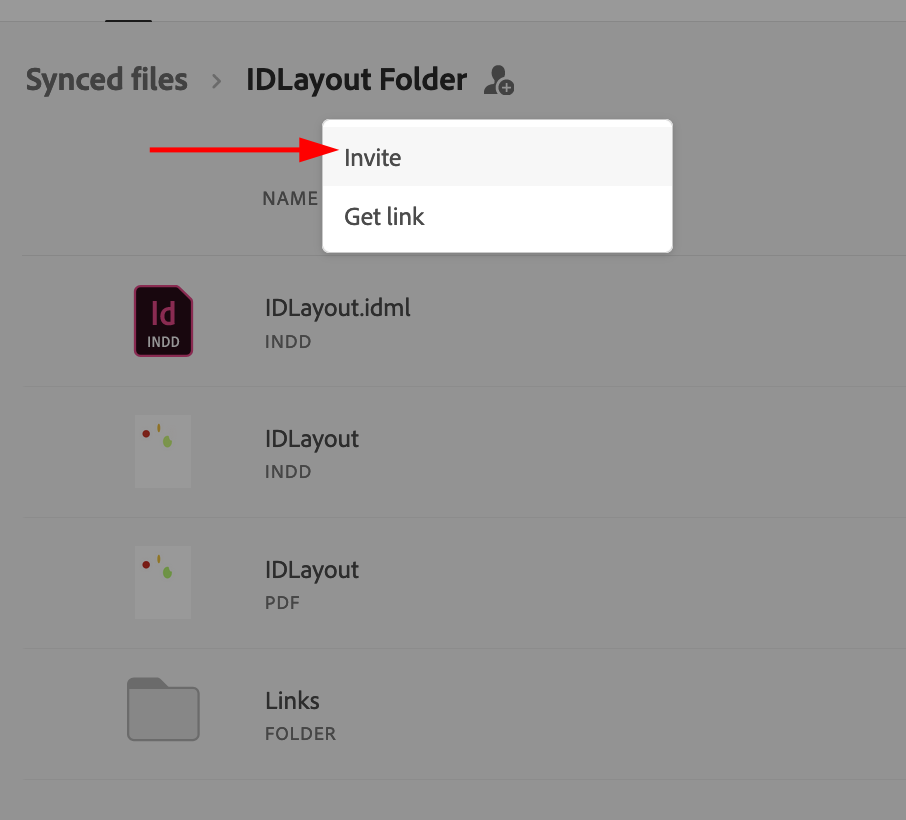Click the FOLDER label under Links
Viewport: 906px width, 820px height.
click(300, 733)
